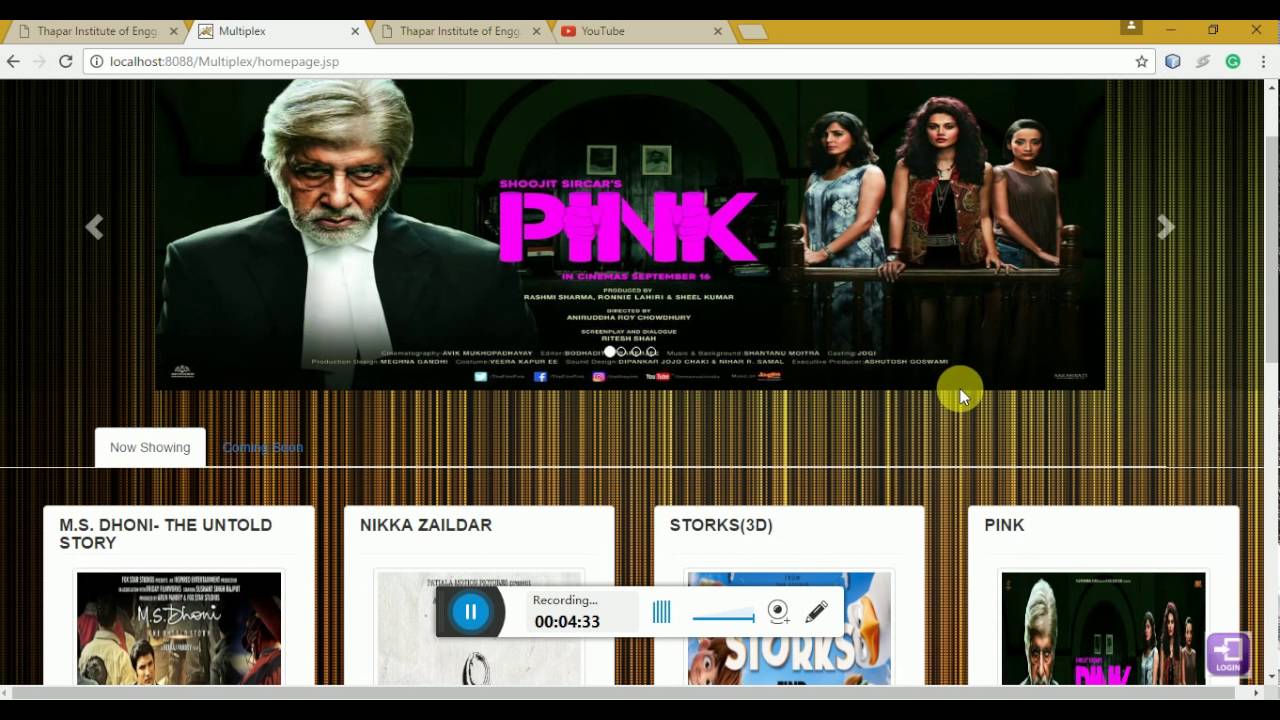Open the green Grammarly extension

pyautogui.click(x=1233, y=61)
